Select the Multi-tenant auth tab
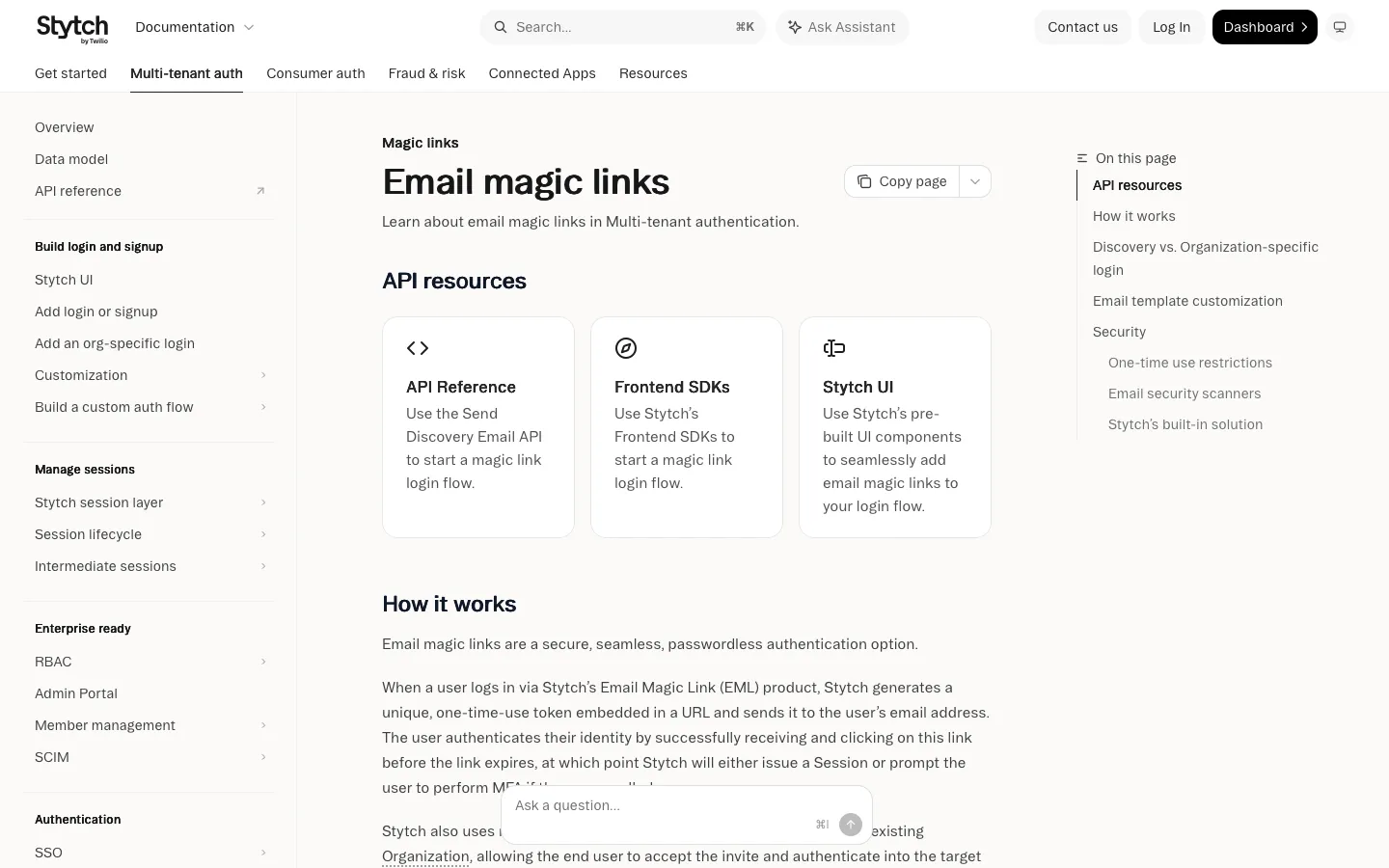Viewport: 1389px width, 868px height. [x=186, y=73]
